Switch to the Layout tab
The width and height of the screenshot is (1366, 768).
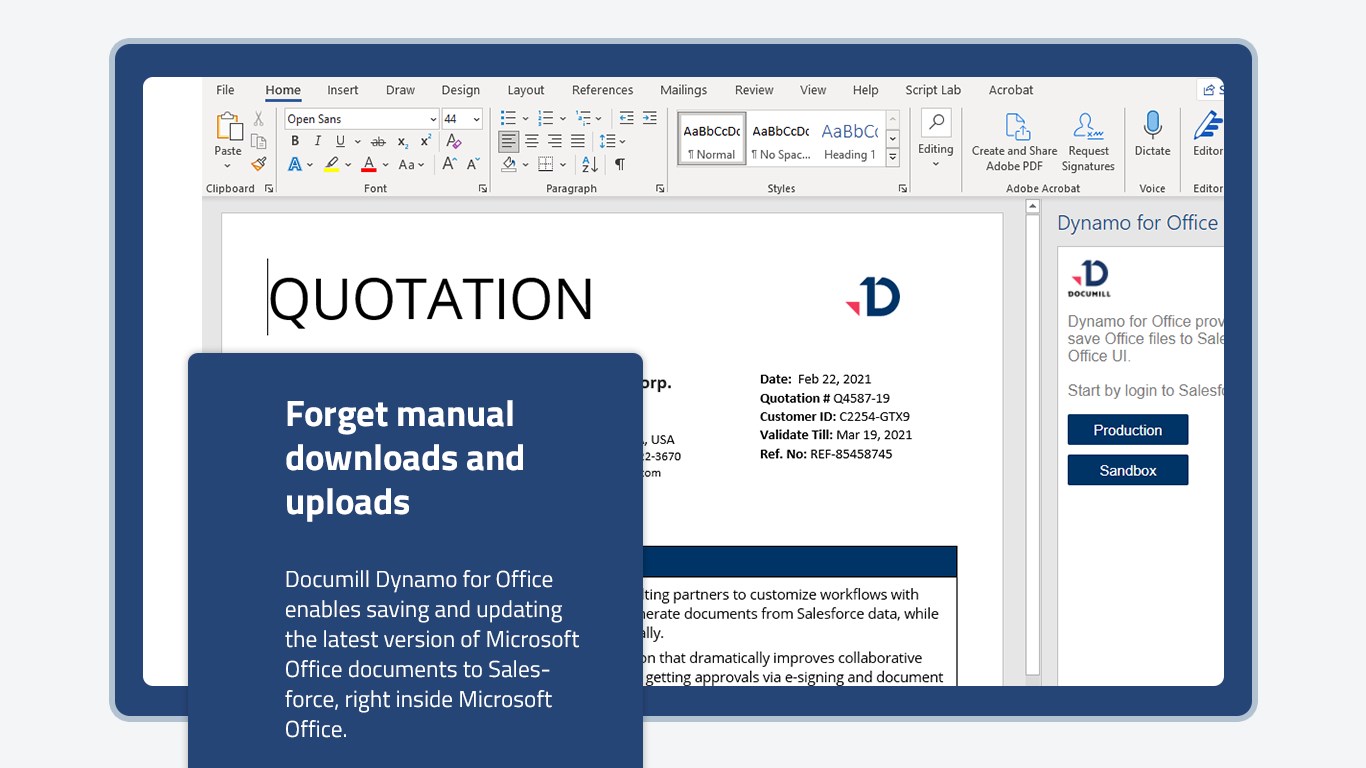[x=526, y=90]
